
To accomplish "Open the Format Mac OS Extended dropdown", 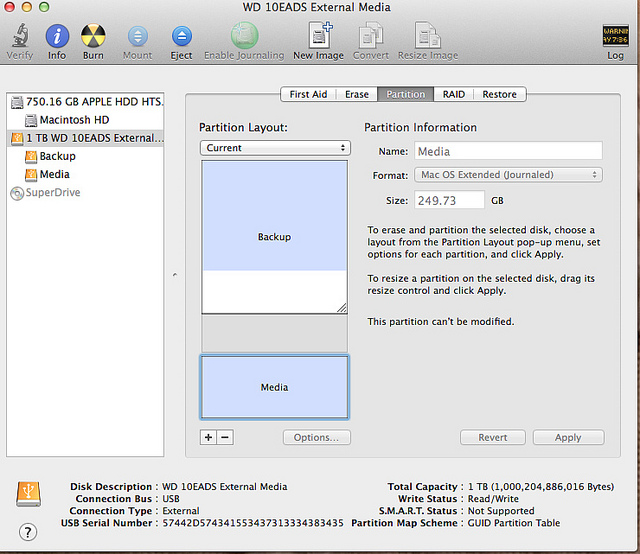I will (x=508, y=175).
